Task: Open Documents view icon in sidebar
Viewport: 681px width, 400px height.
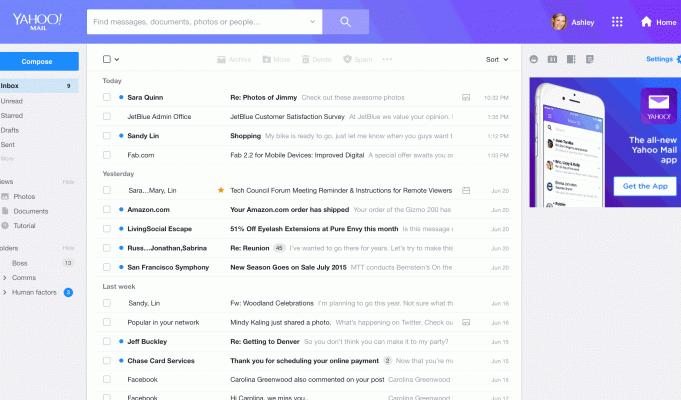Action: [x=5, y=211]
